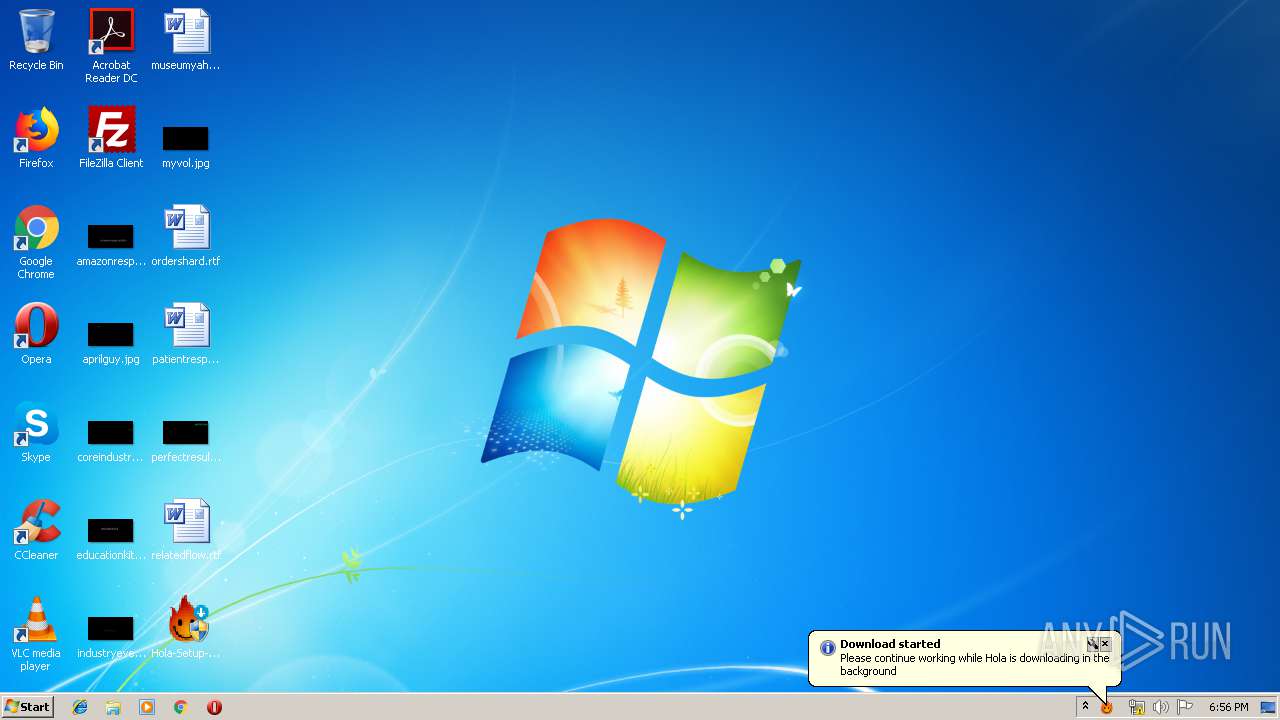Screen dimensions: 1280x720
Task: Open the Recycle Bin desktop icon
Action: click(x=36, y=40)
